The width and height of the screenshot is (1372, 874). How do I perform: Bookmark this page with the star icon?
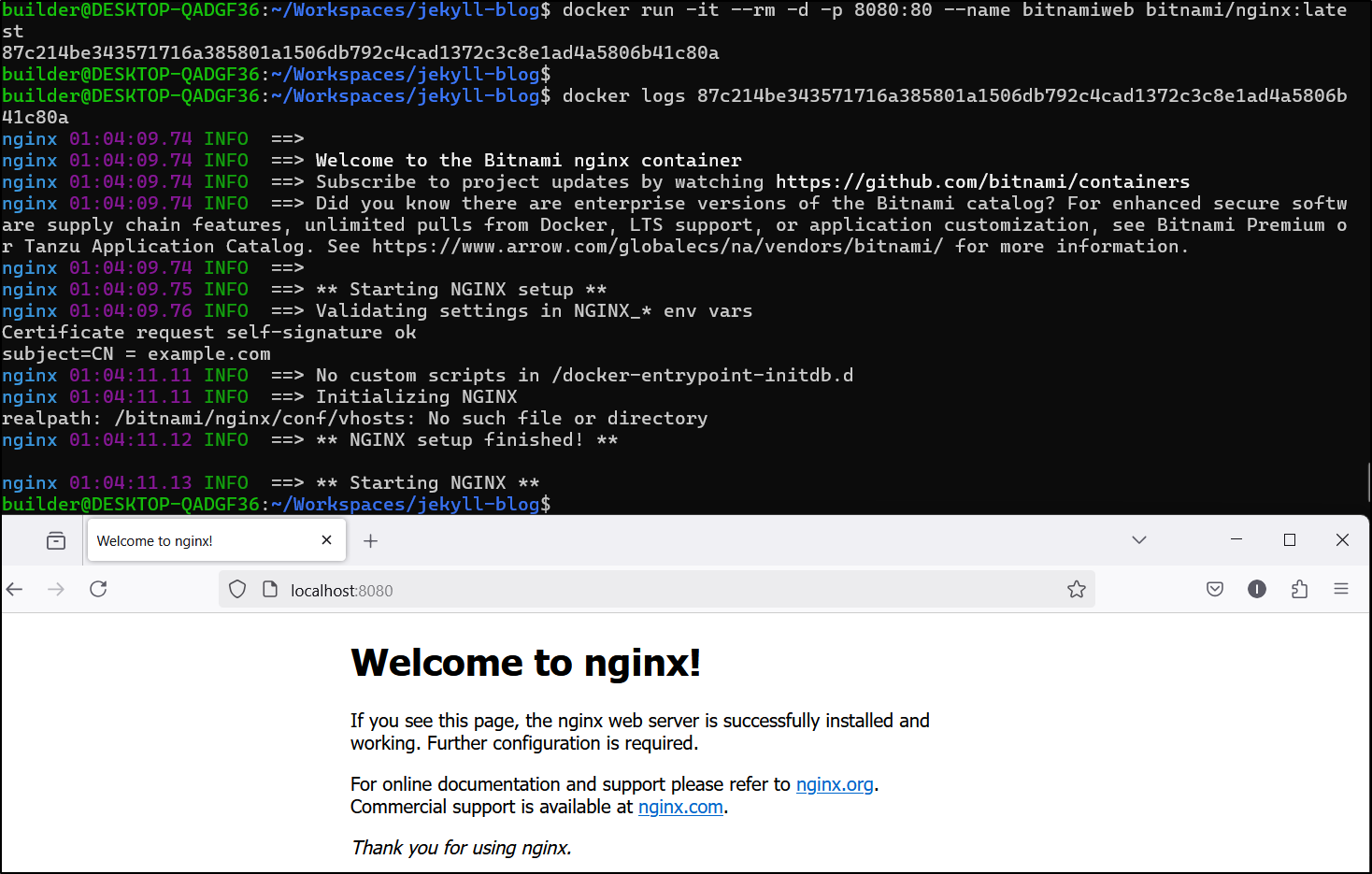(1077, 590)
